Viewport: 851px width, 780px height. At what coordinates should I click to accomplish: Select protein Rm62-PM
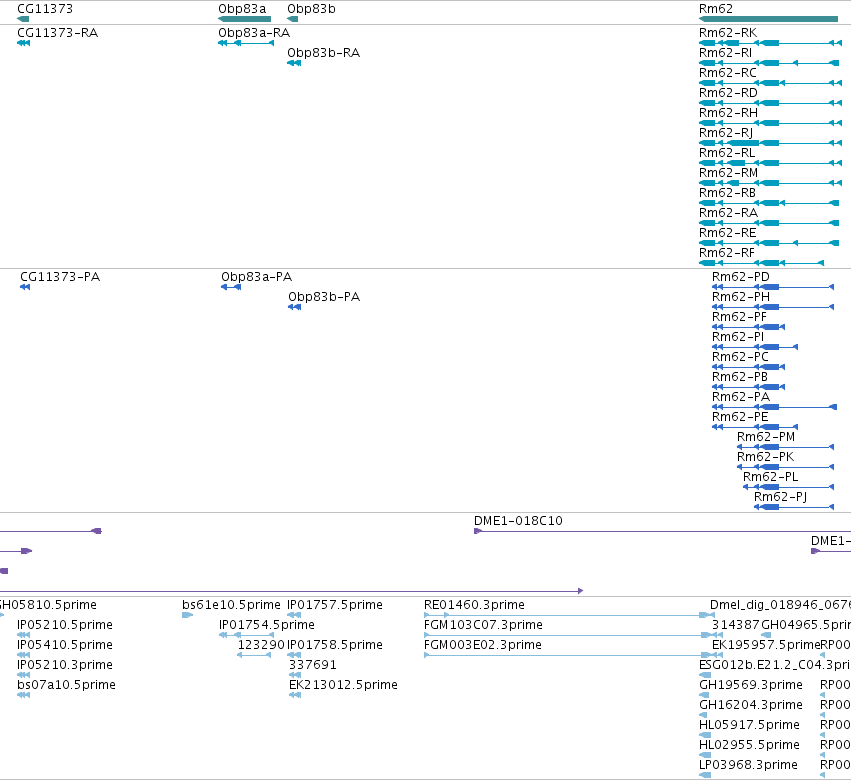pyautogui.click(x=785, y=447)
